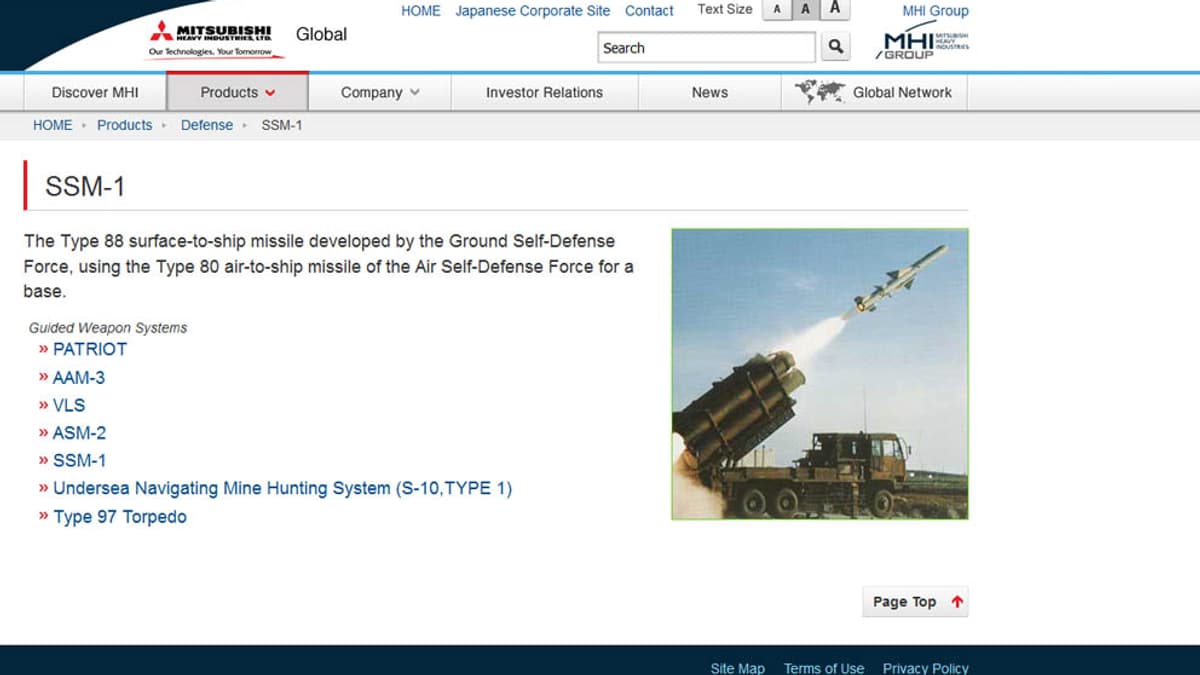This screenshot has width=1200, height=675.
Task: Select Defense in the breadcrumb trail
Action: coord(207,125)
